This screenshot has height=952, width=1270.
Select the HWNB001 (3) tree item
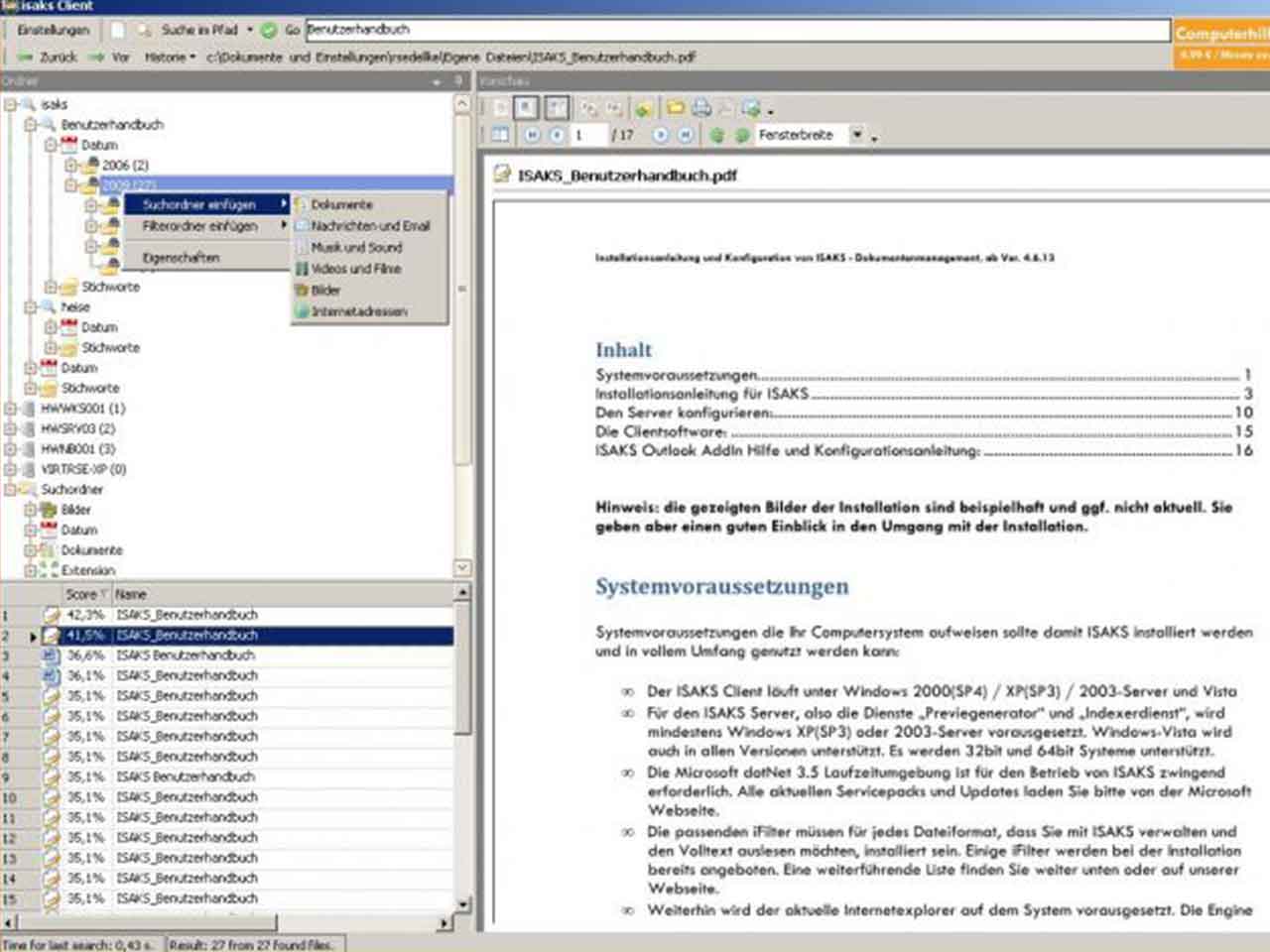77,449
